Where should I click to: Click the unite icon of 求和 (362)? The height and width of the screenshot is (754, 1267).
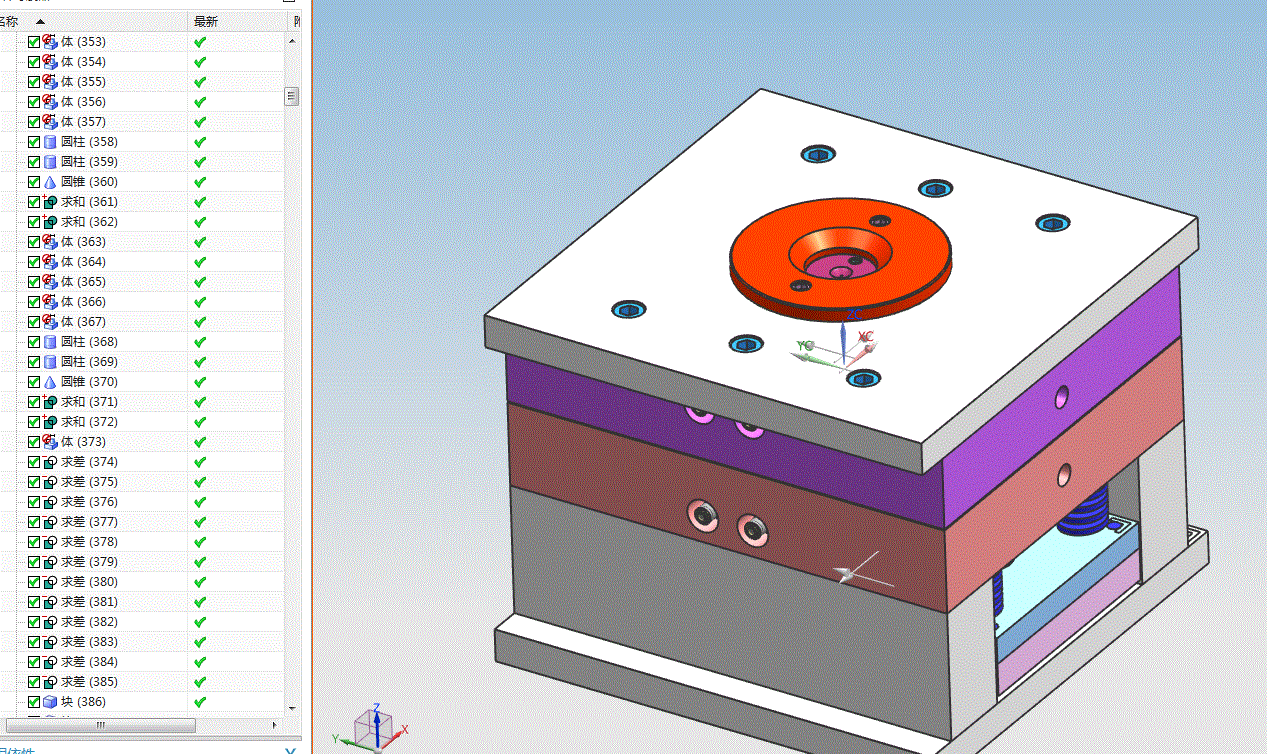tap(49, 221)
